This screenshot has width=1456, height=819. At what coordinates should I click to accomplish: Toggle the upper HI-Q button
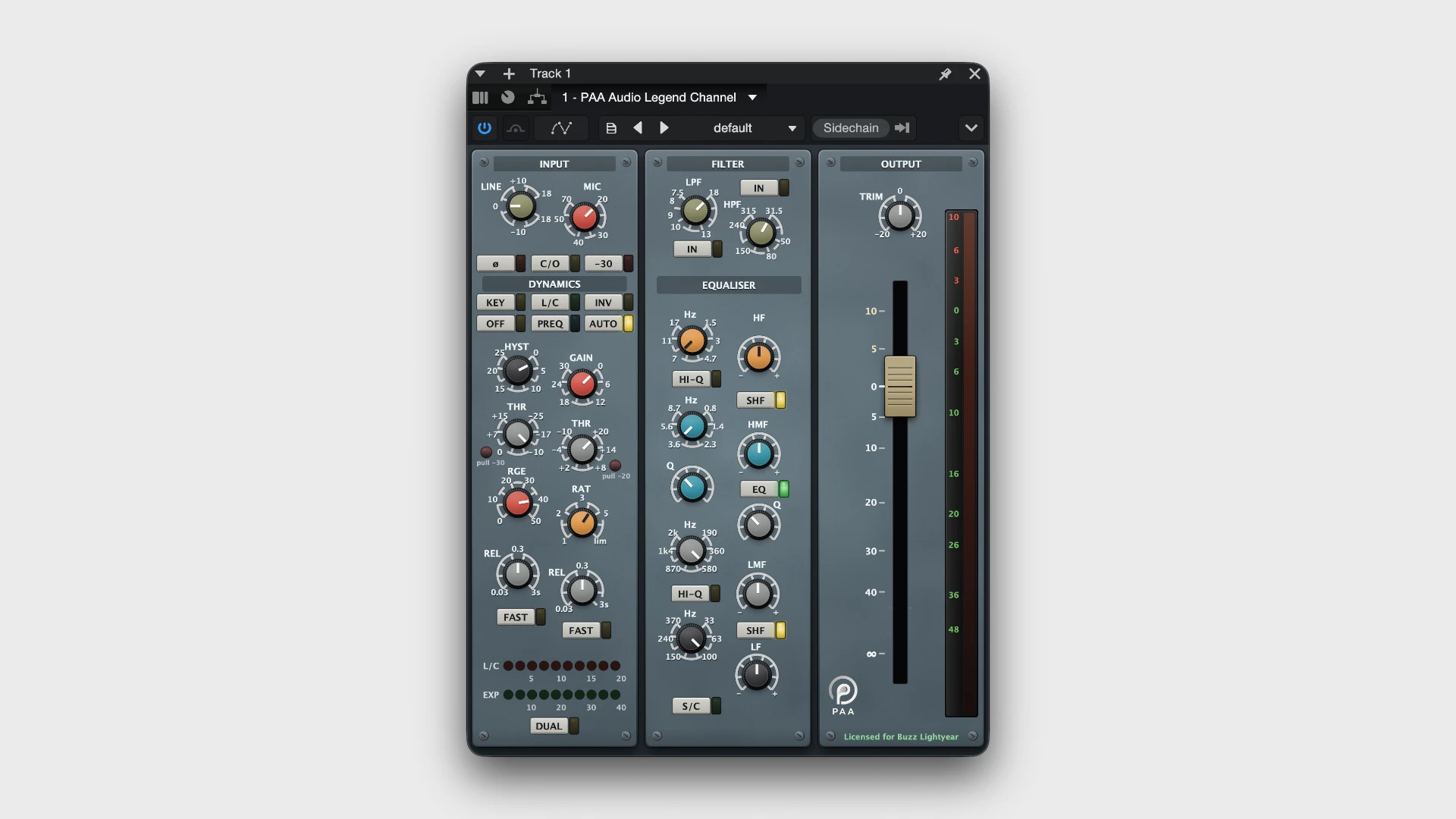click(691, 379)
